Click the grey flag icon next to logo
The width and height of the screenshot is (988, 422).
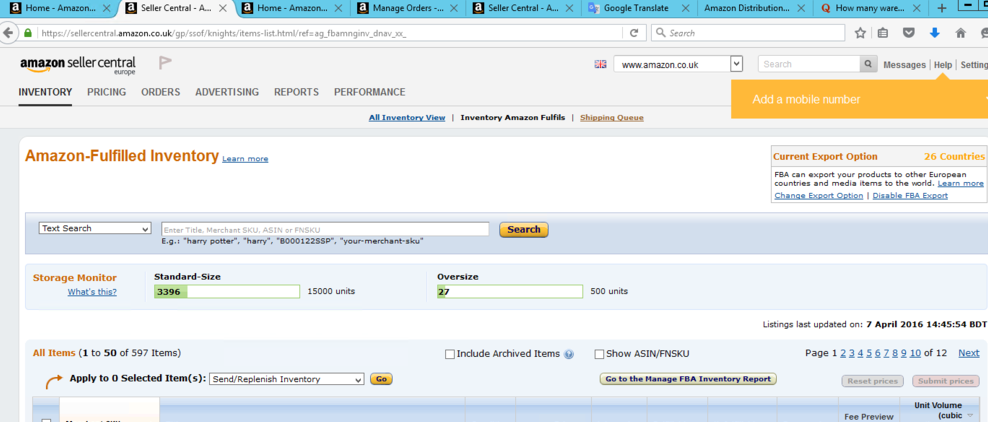coord(165,63)
